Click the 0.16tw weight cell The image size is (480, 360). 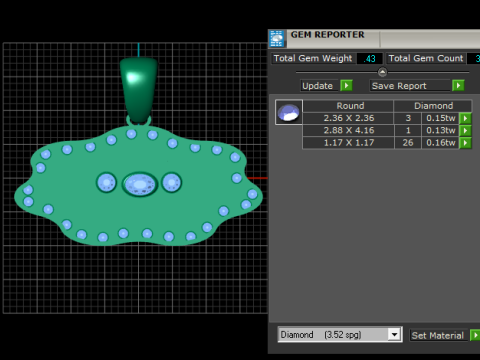[x=440, y=143]
